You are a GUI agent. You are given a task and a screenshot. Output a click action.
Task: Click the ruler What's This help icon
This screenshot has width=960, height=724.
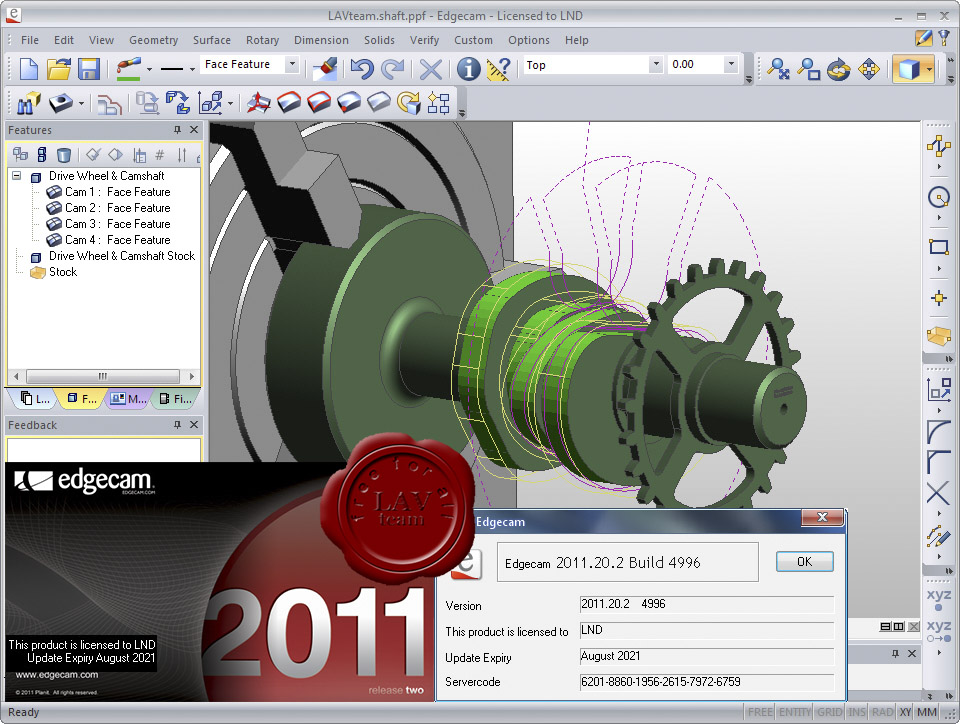coord(498,69)
